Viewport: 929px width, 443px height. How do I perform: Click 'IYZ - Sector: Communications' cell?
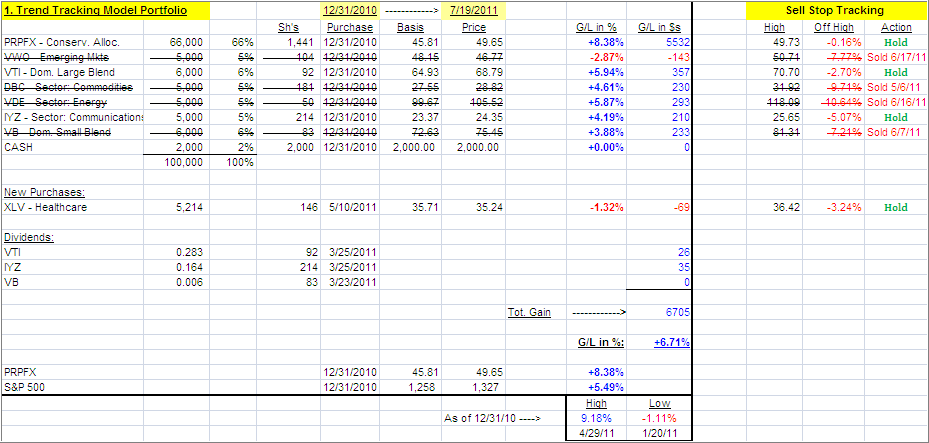tap(73, 117)
